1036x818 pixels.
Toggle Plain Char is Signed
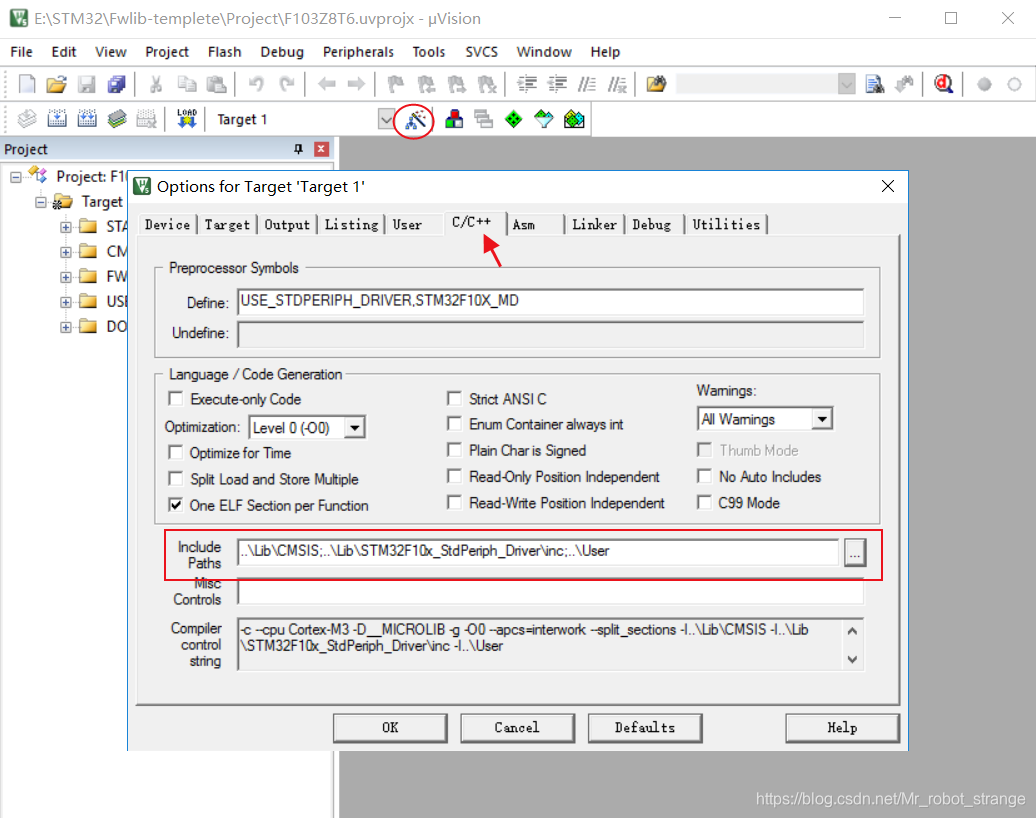(454, 450)
